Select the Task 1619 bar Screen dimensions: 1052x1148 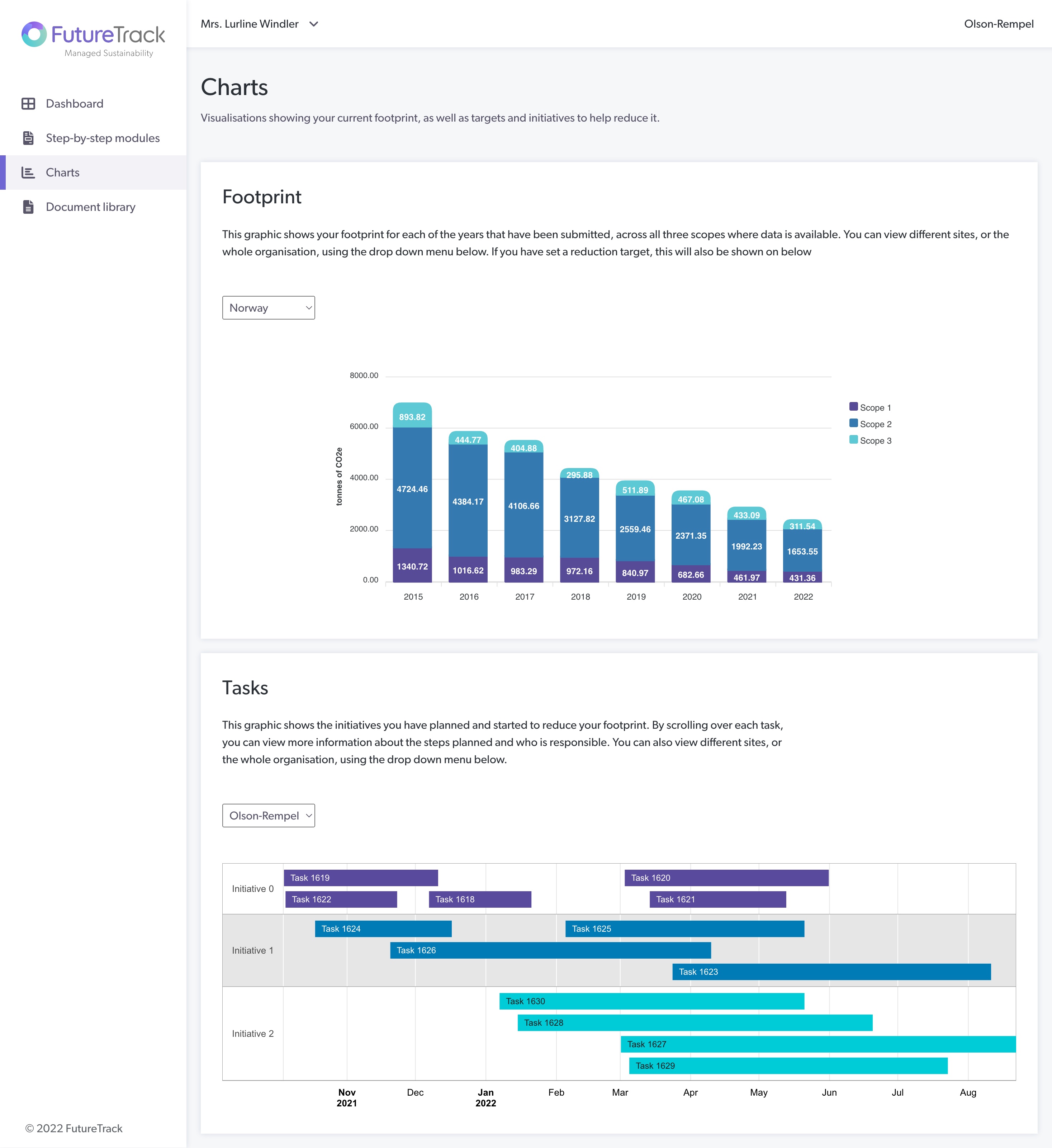361,878
